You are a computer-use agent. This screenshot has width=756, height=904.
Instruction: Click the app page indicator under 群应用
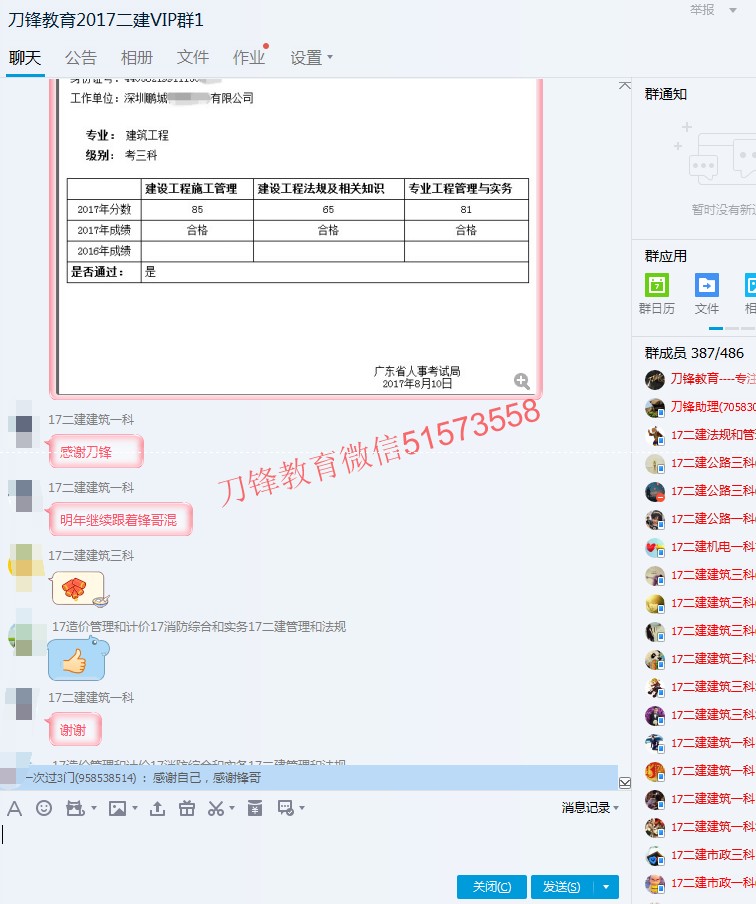coord(732,328)
